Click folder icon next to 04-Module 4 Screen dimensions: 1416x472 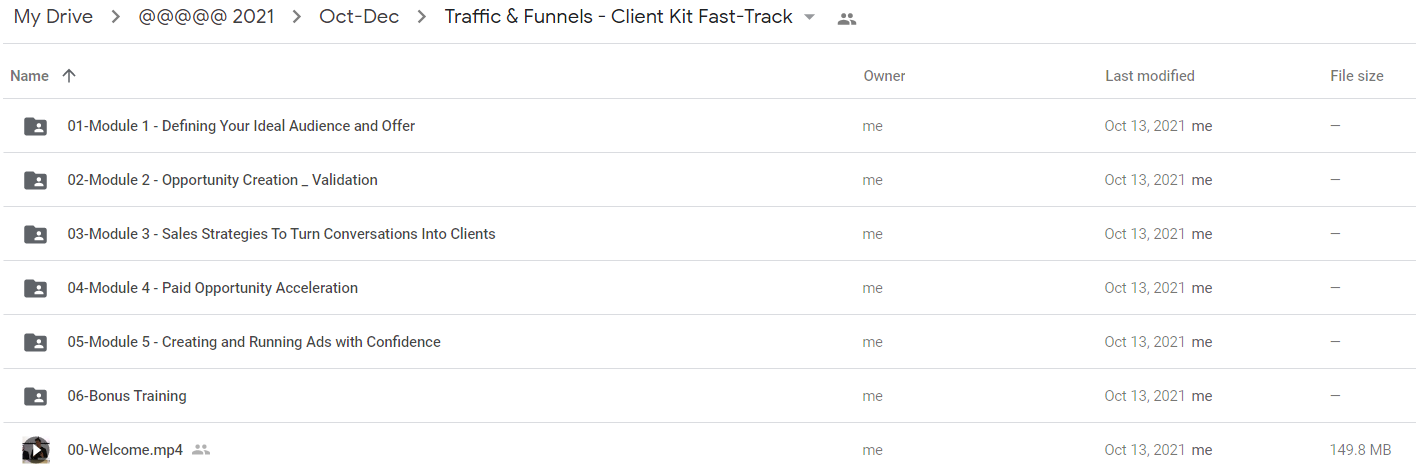point(35,288)
